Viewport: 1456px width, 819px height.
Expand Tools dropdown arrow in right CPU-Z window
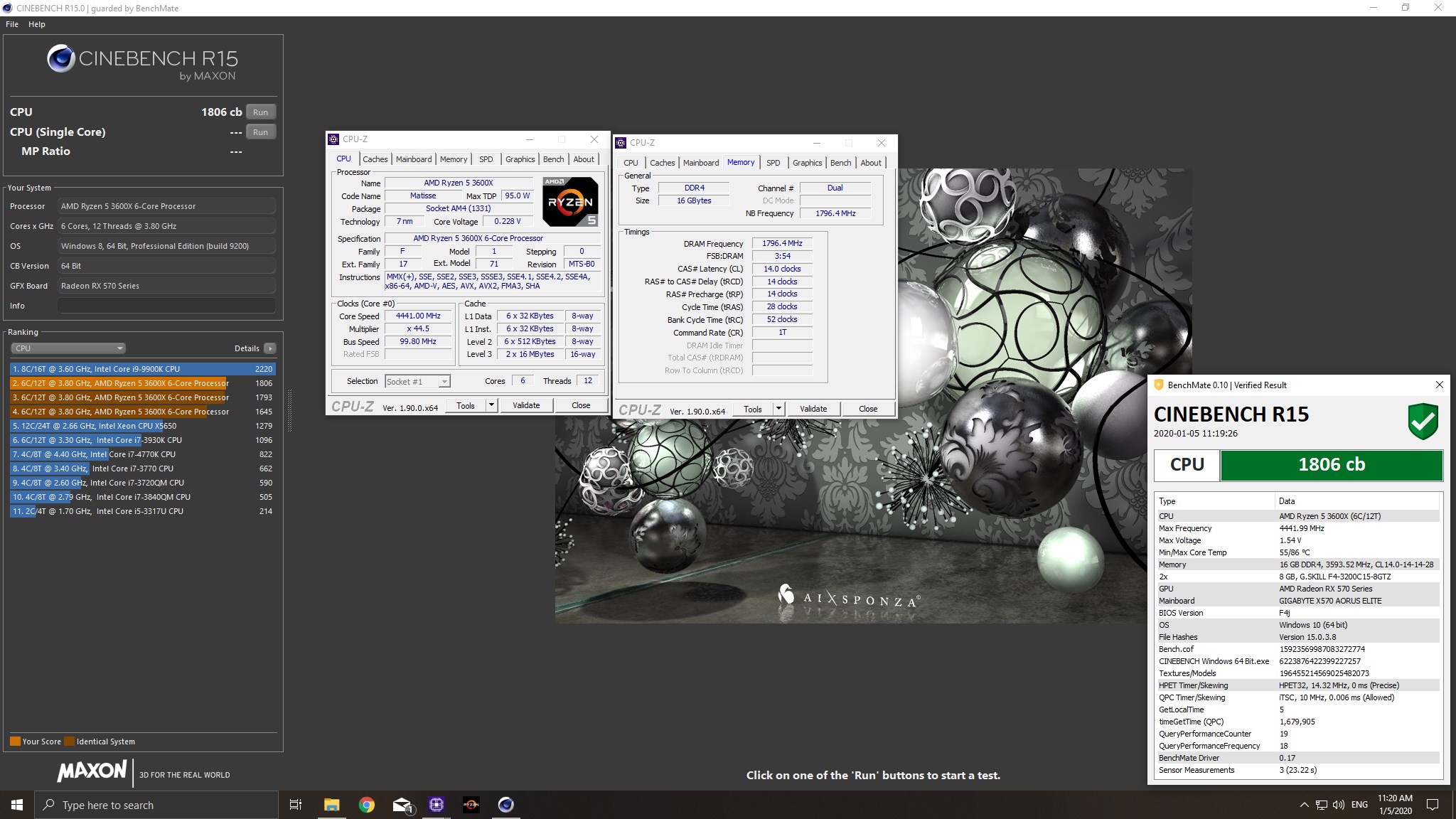(778, 409)
